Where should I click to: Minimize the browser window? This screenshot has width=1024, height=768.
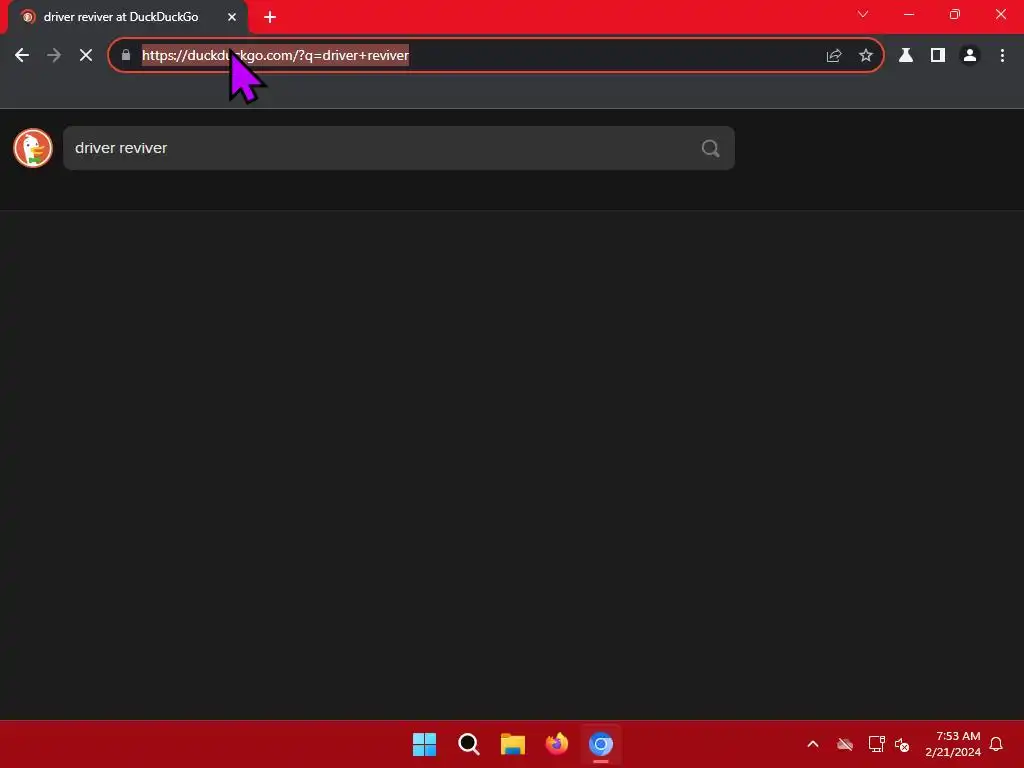pos(908,14)
